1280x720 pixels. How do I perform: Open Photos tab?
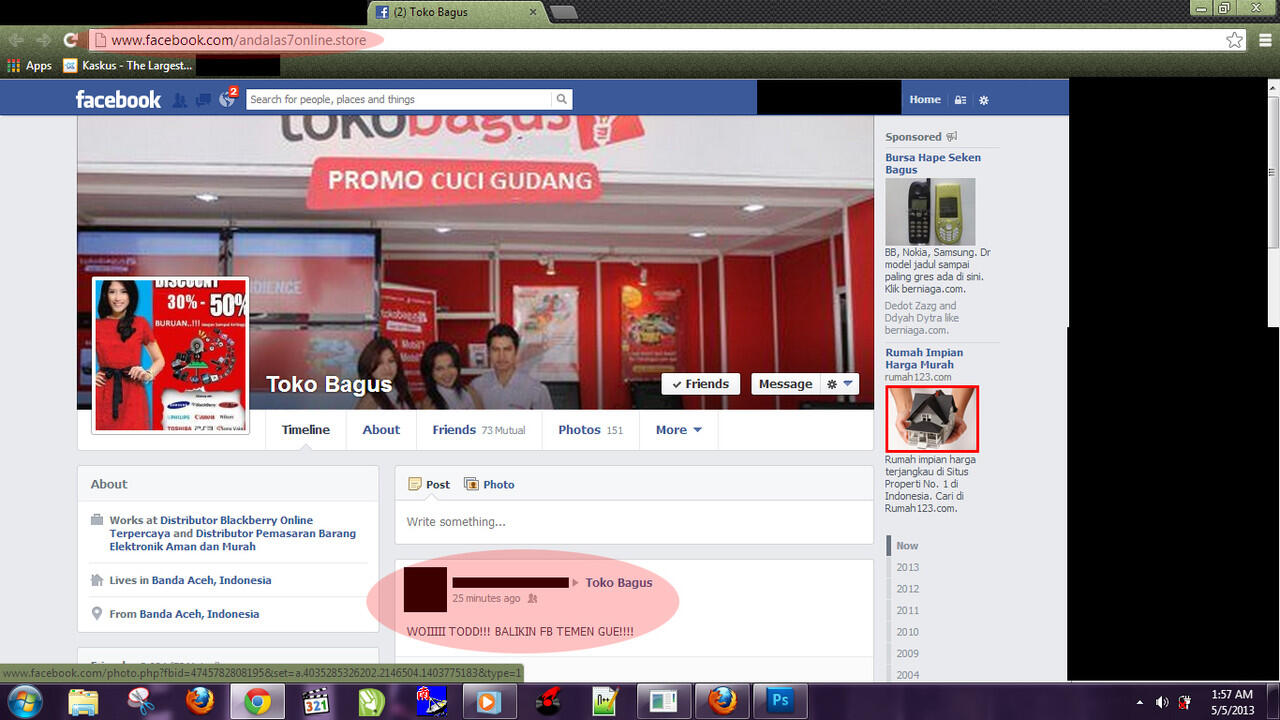591,430
